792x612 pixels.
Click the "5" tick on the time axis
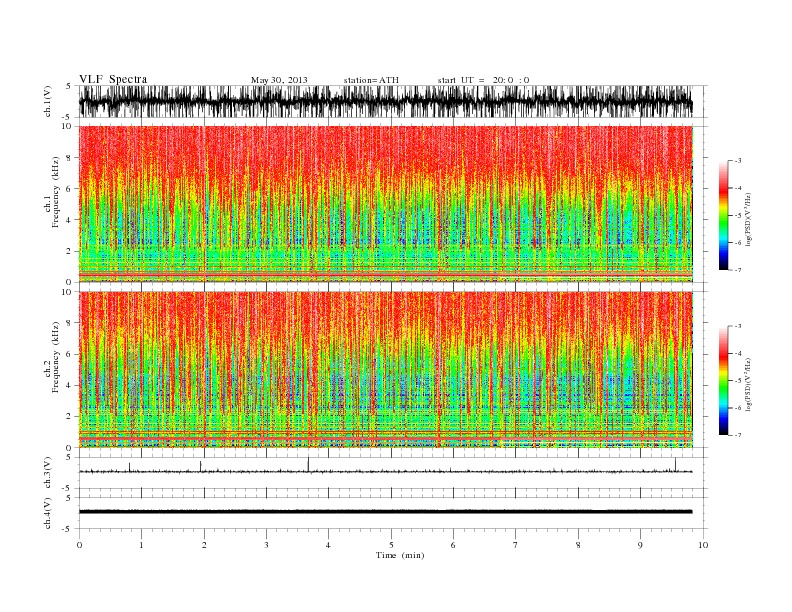tap(391, 545)
